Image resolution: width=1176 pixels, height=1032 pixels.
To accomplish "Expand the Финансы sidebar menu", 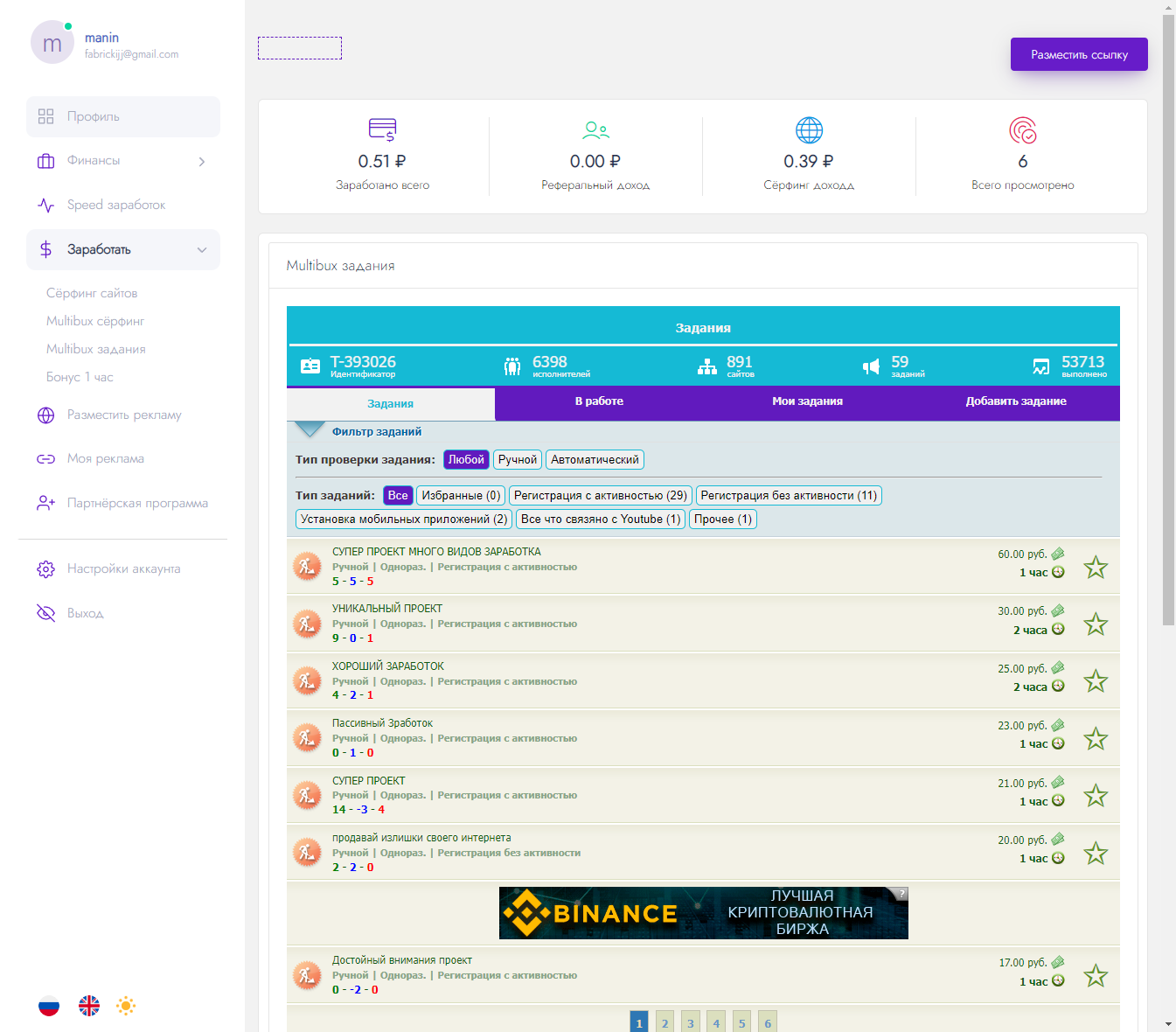I will tap(123, 161).
